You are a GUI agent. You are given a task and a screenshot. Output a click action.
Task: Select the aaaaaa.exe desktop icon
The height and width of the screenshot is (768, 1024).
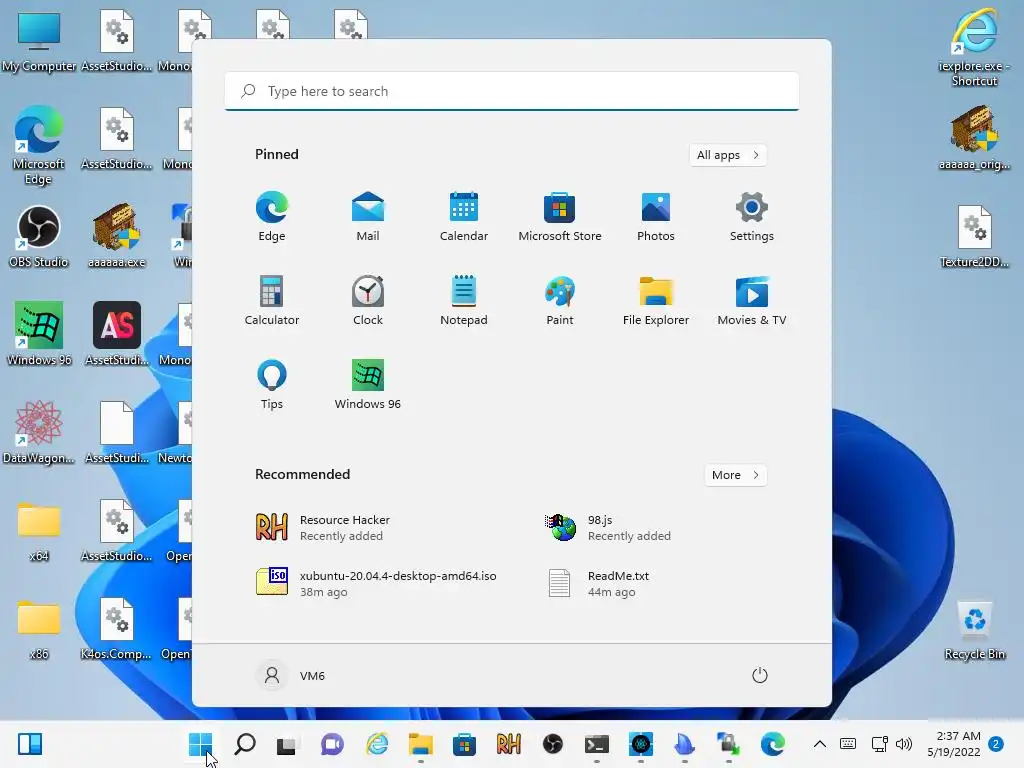(116, 236)
